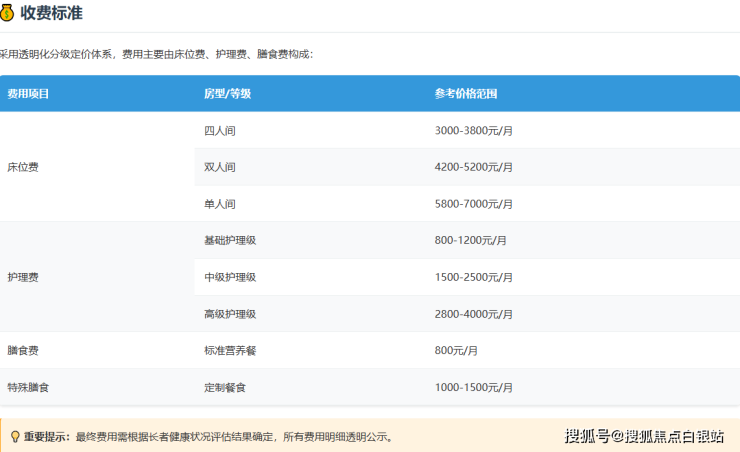Click the 单人间 room type cell
The image size is (740, 452).
pyautogui.click(x=219, y=204)
